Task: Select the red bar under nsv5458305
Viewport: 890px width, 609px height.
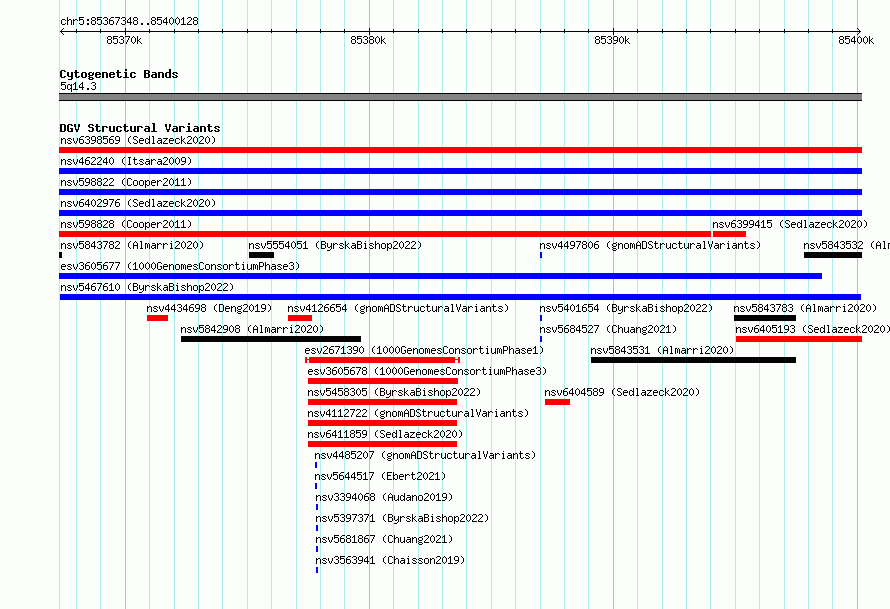Action: 382,402
